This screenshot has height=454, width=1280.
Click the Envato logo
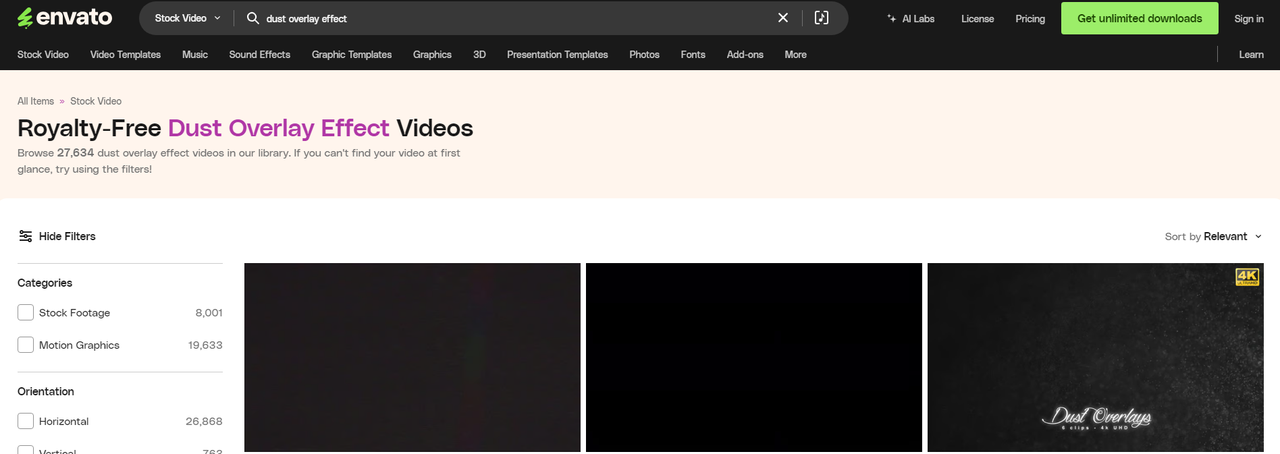pyautogui.click(x=64, y=18)
